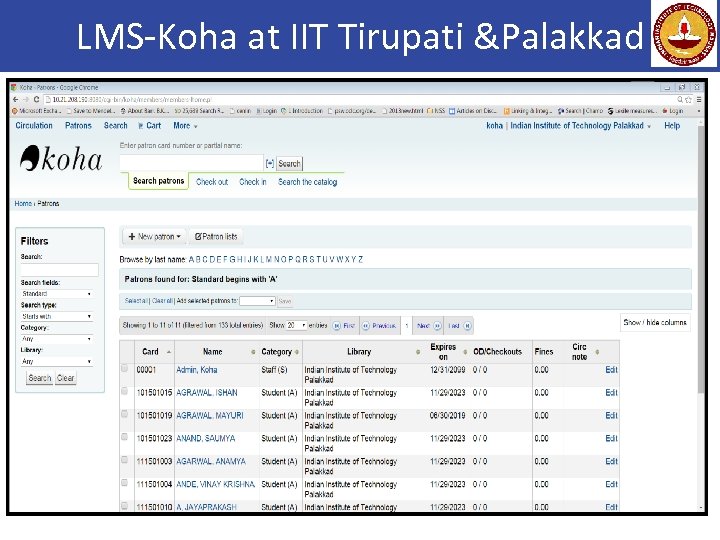Go to Next page of results

tap(429, 326)
